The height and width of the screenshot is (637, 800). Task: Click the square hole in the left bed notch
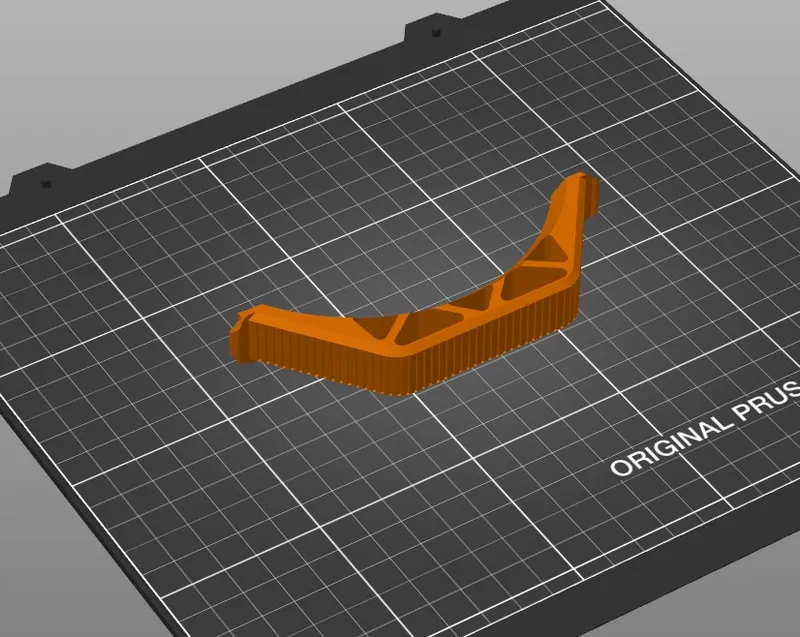point(45,182)
